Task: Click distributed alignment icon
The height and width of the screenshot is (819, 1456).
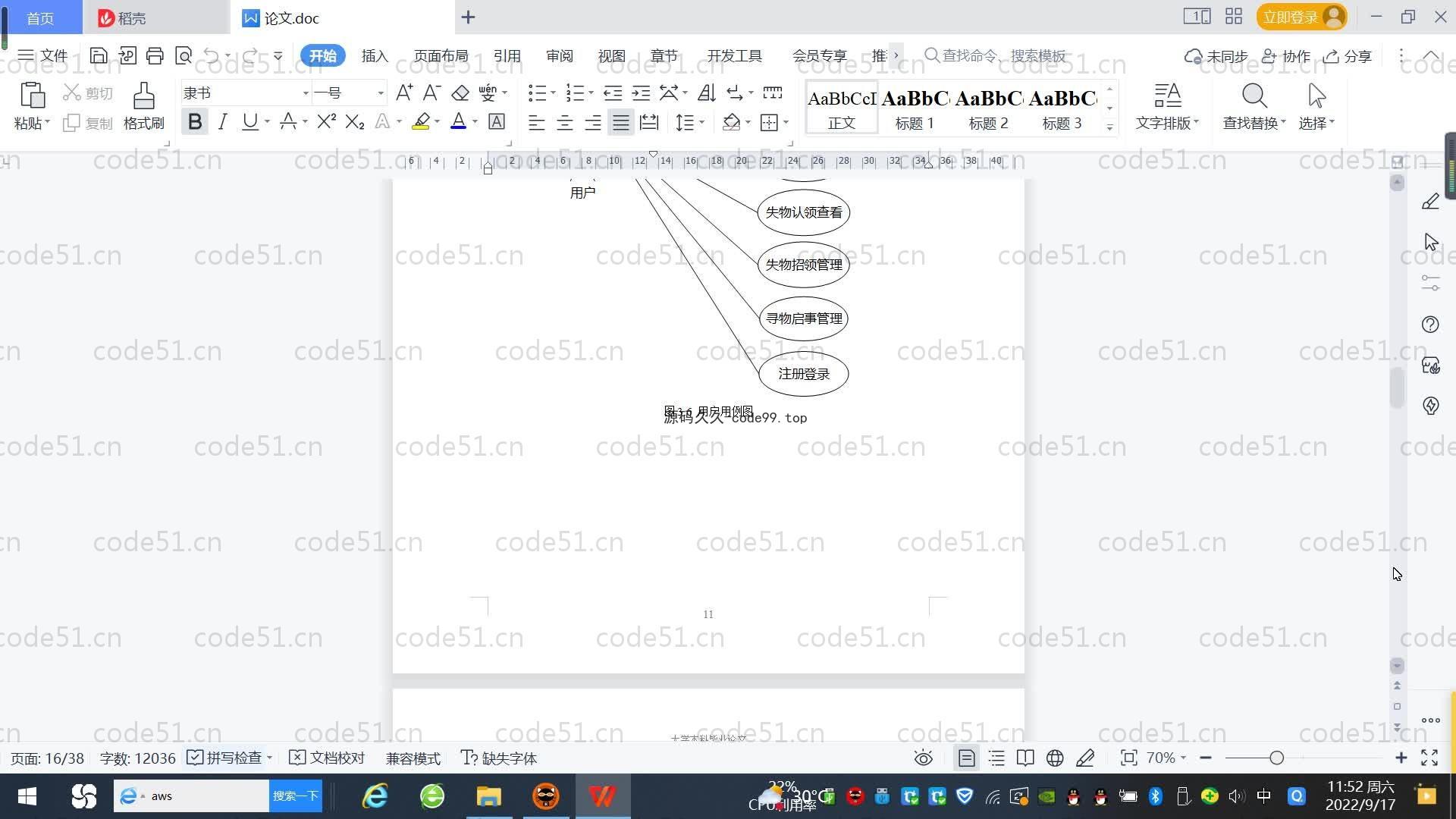Action: [649, 122]
